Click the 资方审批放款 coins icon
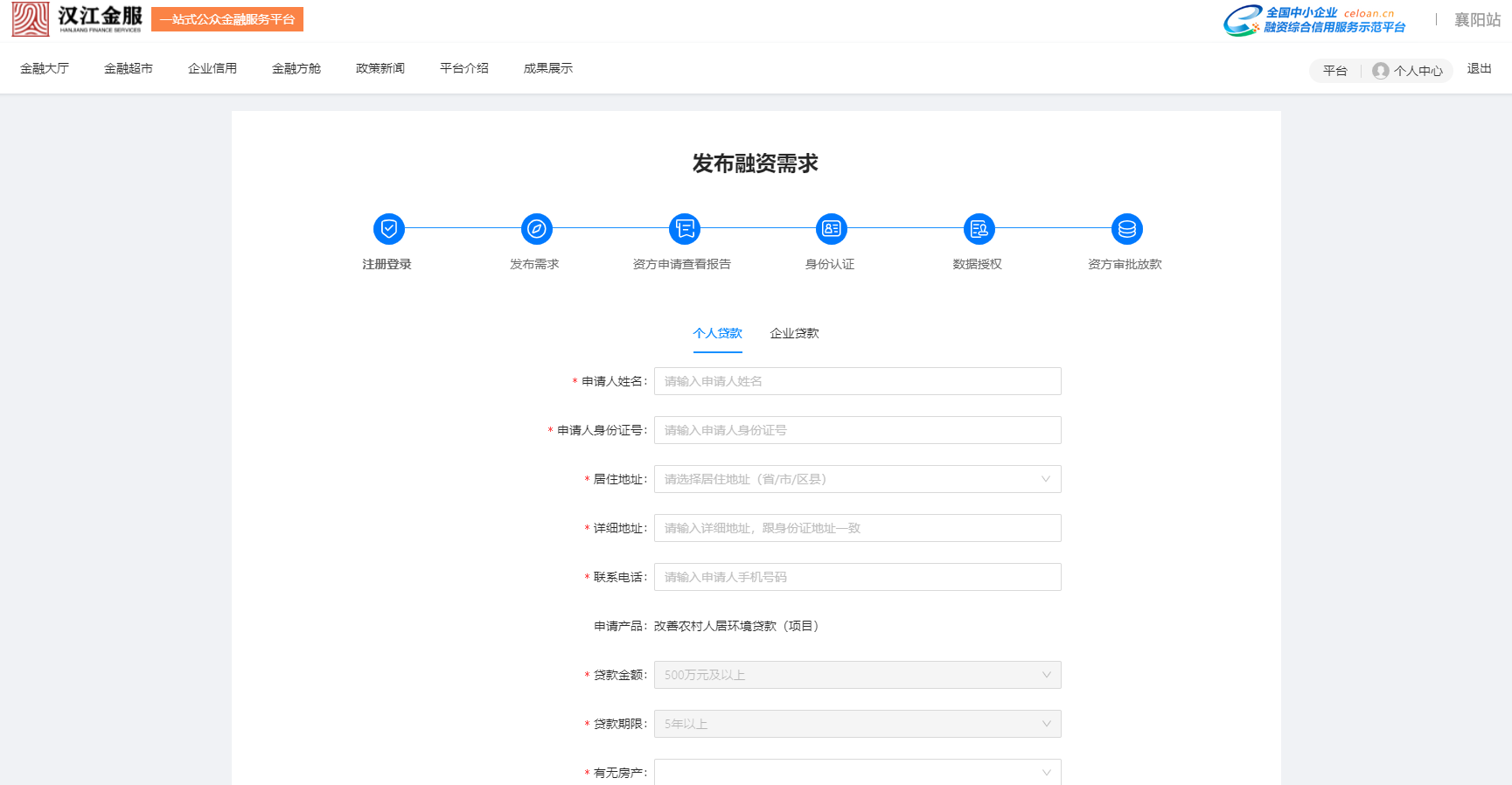The height and width of the screenshot is (785, 1512). [1126, 229]
